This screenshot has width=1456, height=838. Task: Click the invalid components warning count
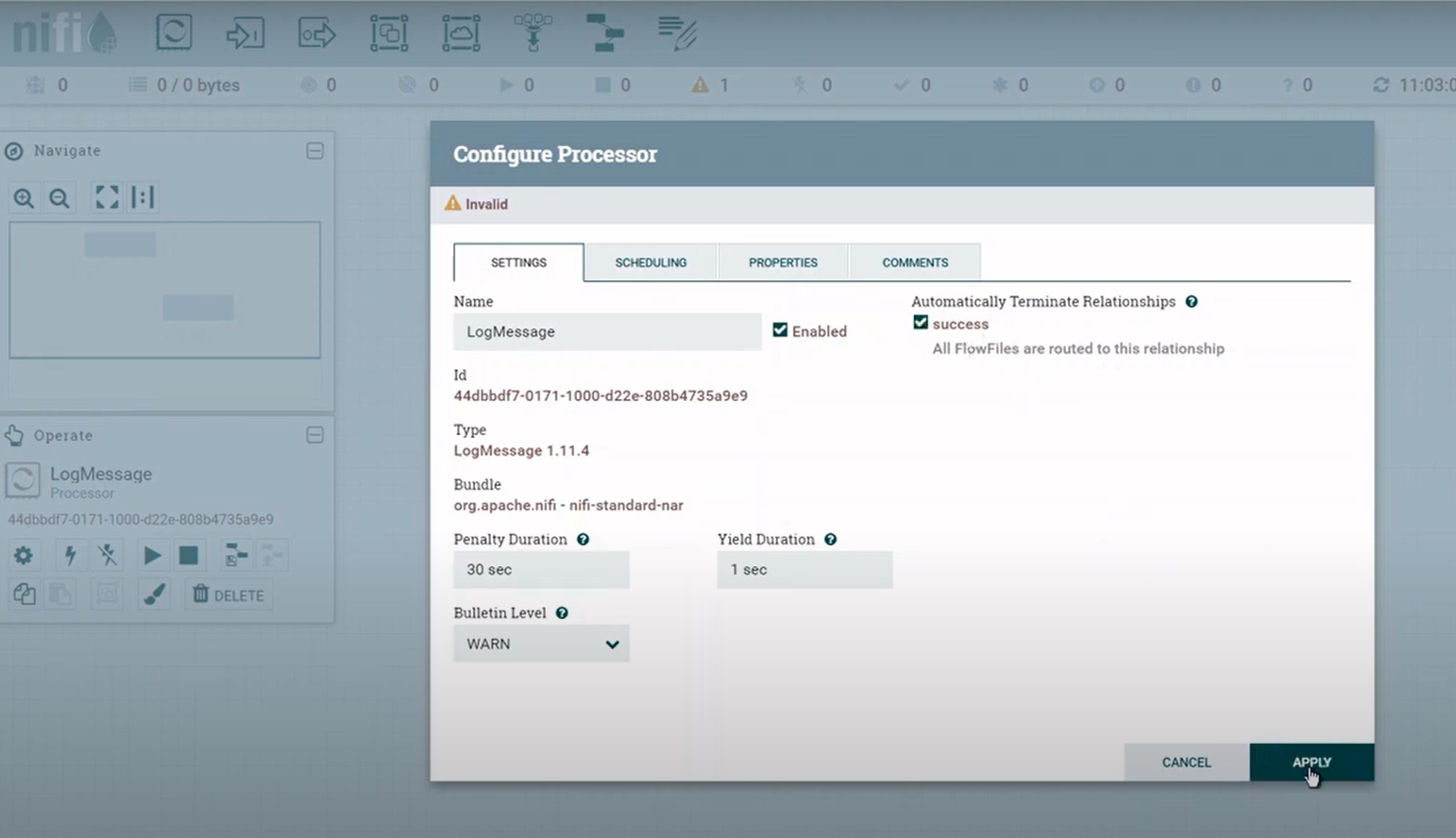pyautogui.click(x=710, y=85)
